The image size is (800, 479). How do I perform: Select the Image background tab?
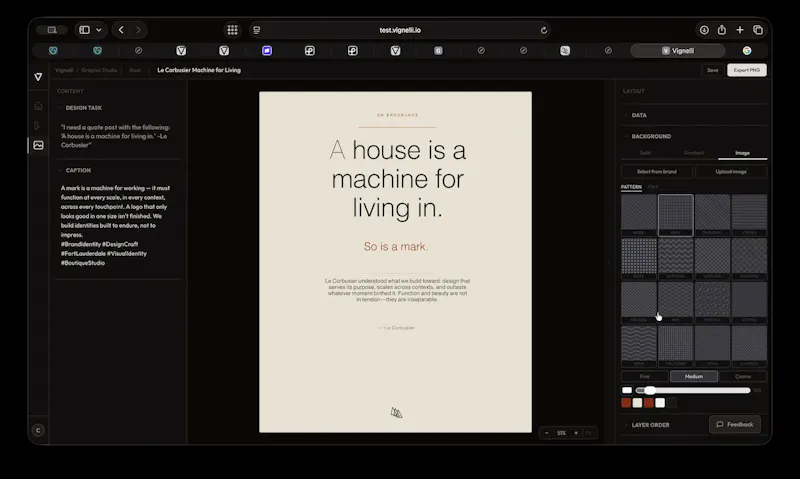click(742, 153)
